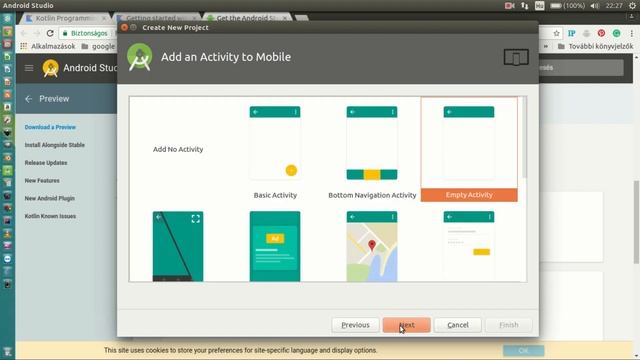Click the Previous button in the dialog
The image size is (640, 360).
click(355, 325)
